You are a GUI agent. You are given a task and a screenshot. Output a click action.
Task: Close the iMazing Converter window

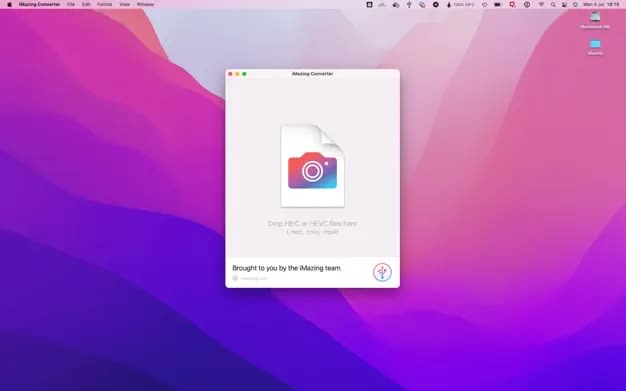pos(230,74)
